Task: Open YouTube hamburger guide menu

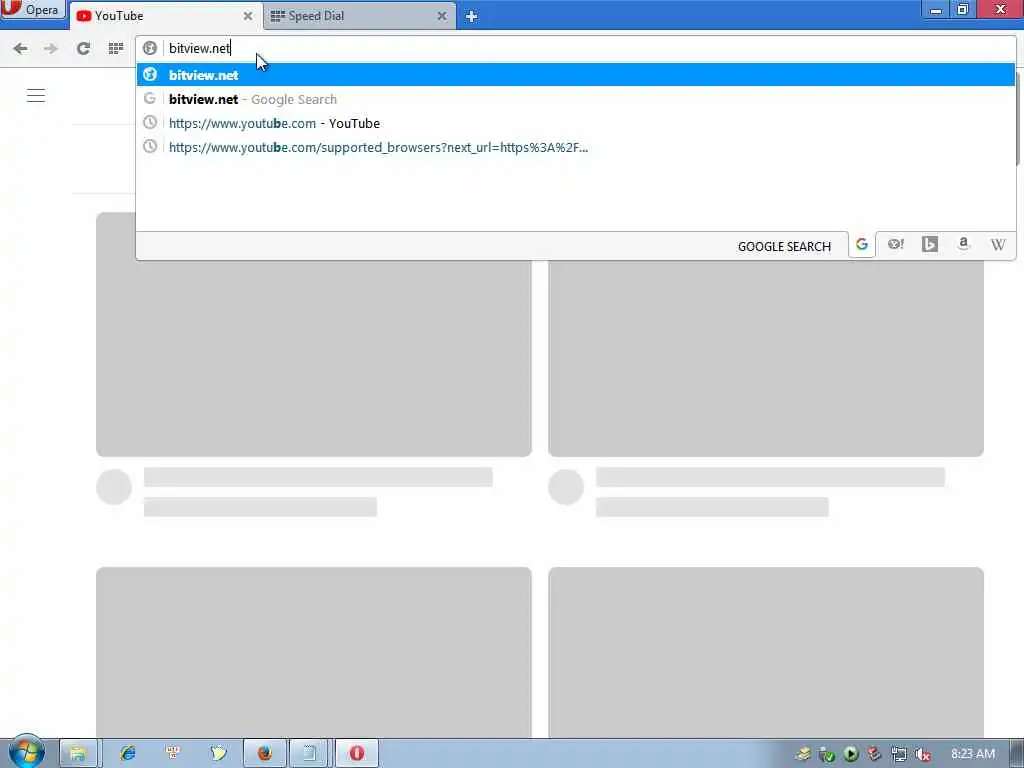Action: pyautogui.click(x=36, y=95)
